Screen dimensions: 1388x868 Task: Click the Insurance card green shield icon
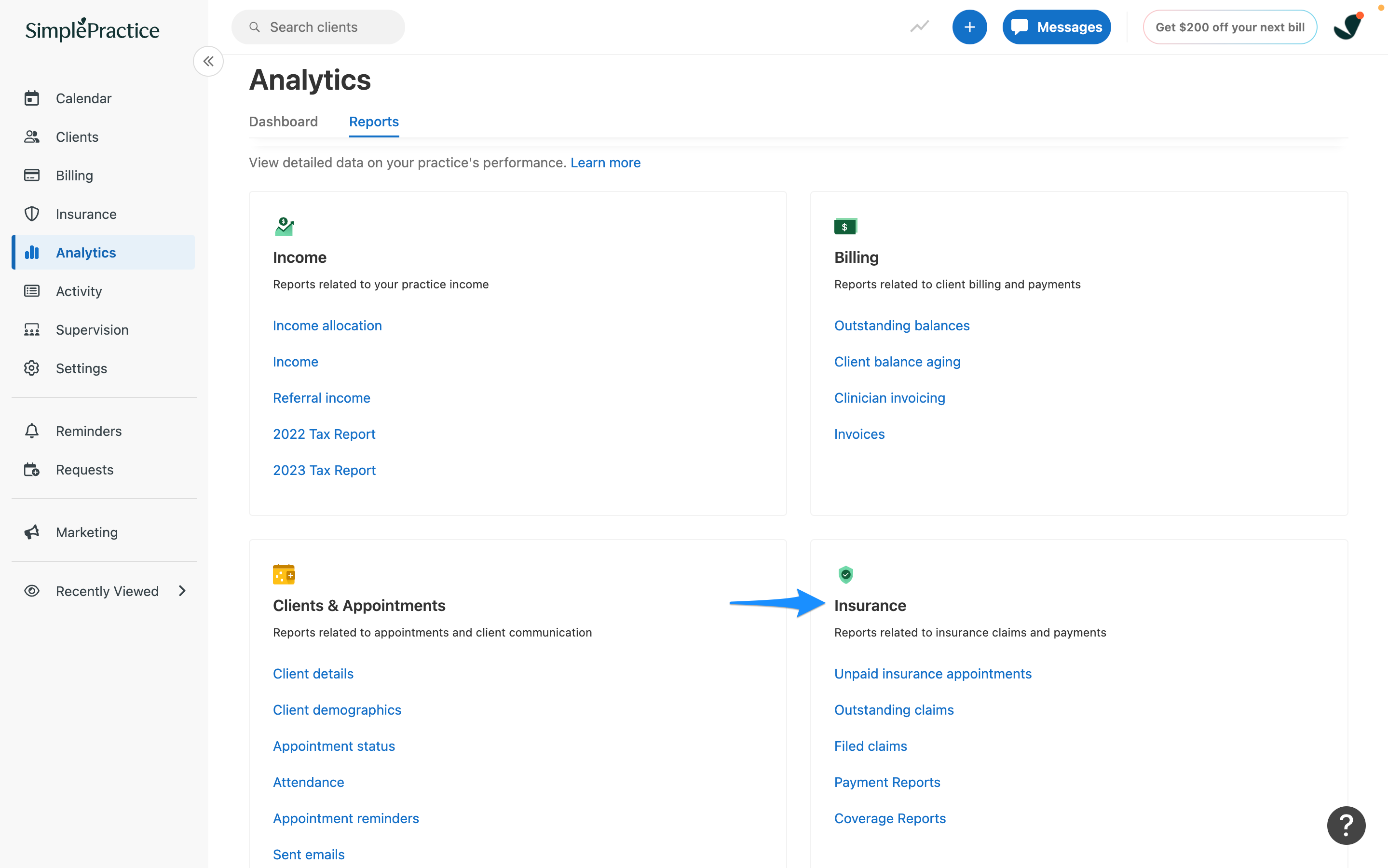(845, 574)
